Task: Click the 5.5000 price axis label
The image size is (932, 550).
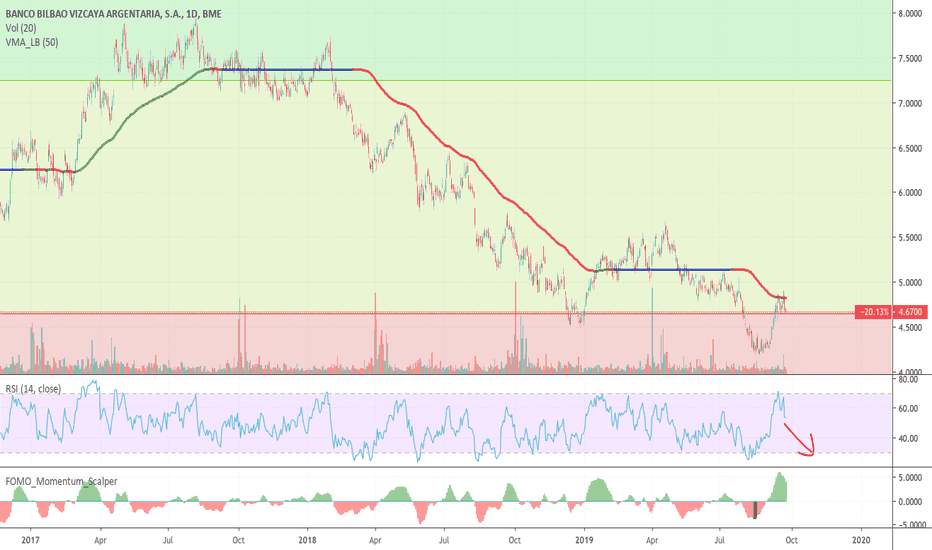Action: [910, 238]
